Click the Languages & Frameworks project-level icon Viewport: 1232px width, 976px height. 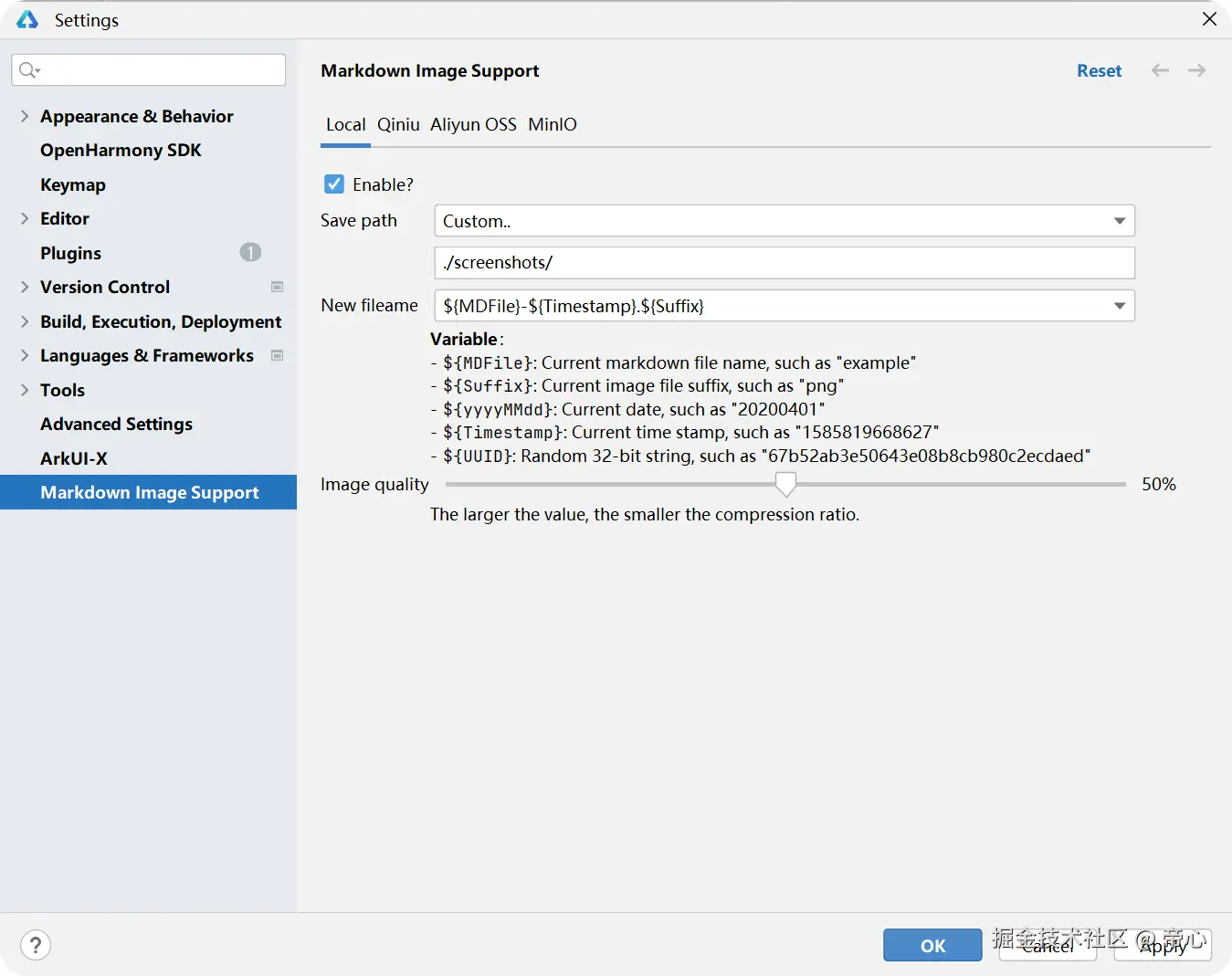point(278,355)
